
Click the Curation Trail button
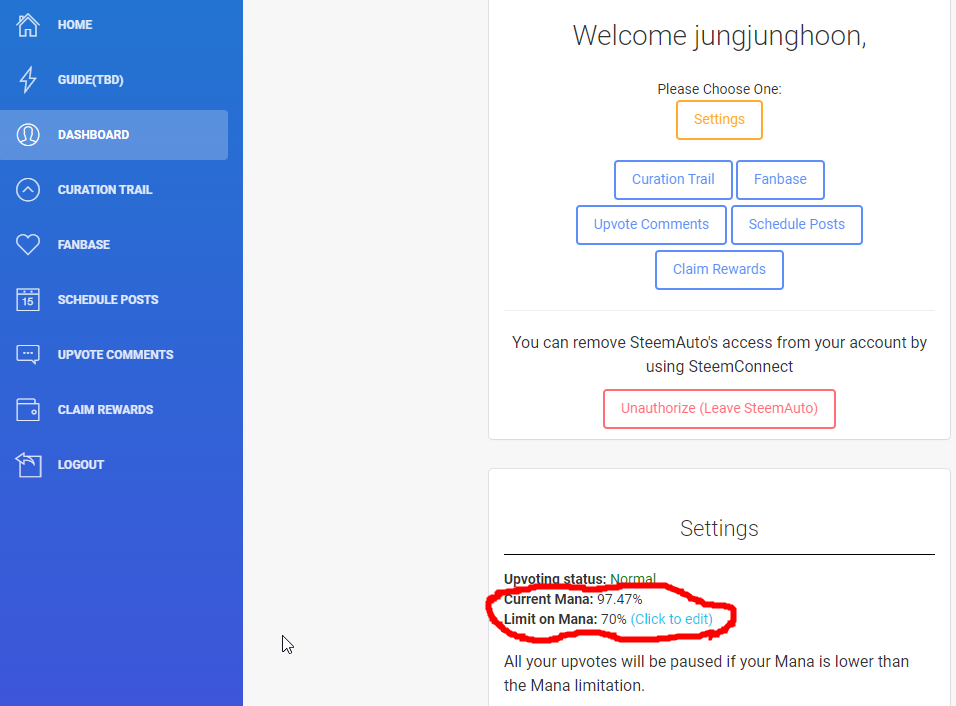tap(673, 179)
